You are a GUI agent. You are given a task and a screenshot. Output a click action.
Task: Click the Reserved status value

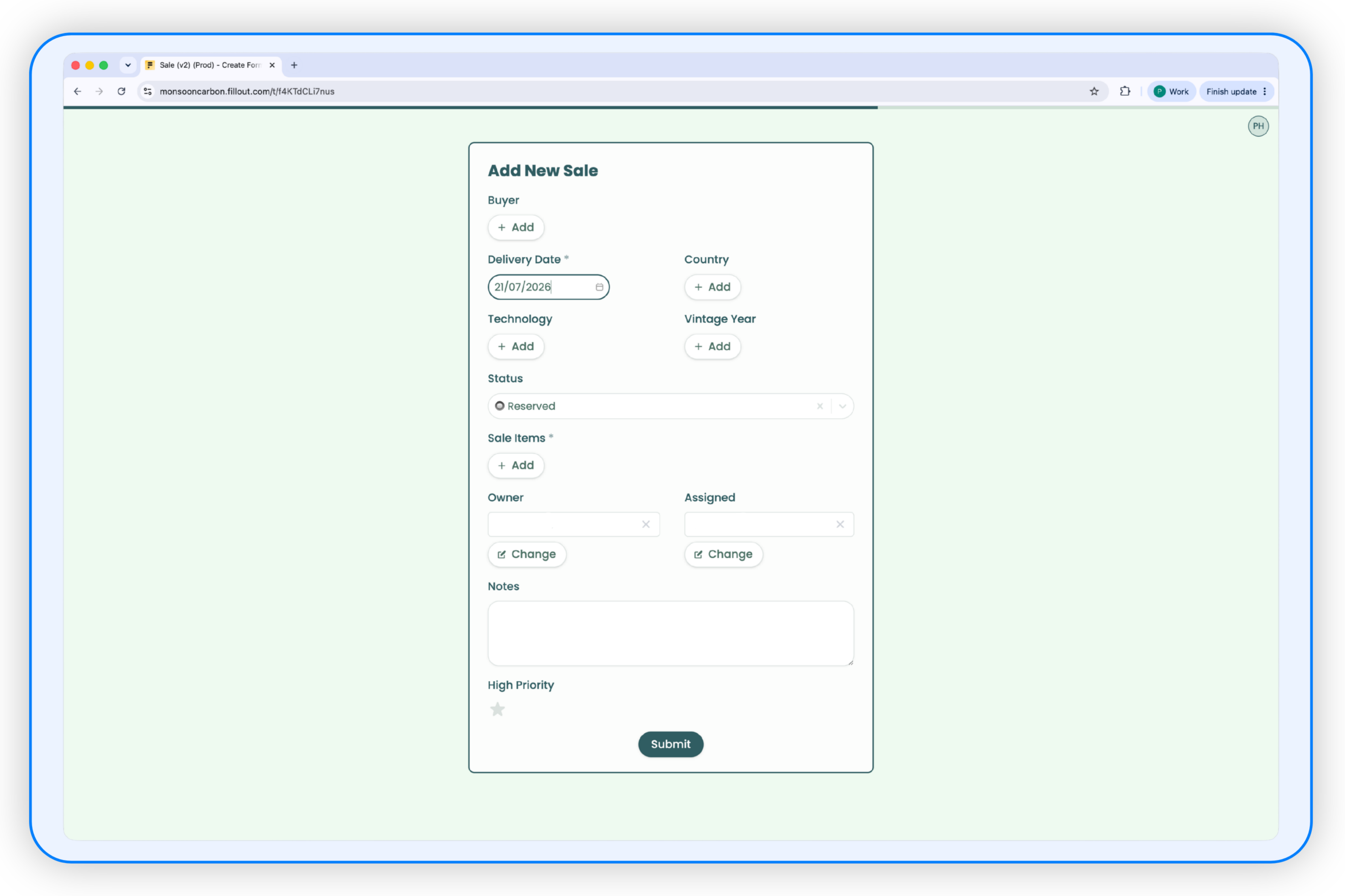(525, 406)
